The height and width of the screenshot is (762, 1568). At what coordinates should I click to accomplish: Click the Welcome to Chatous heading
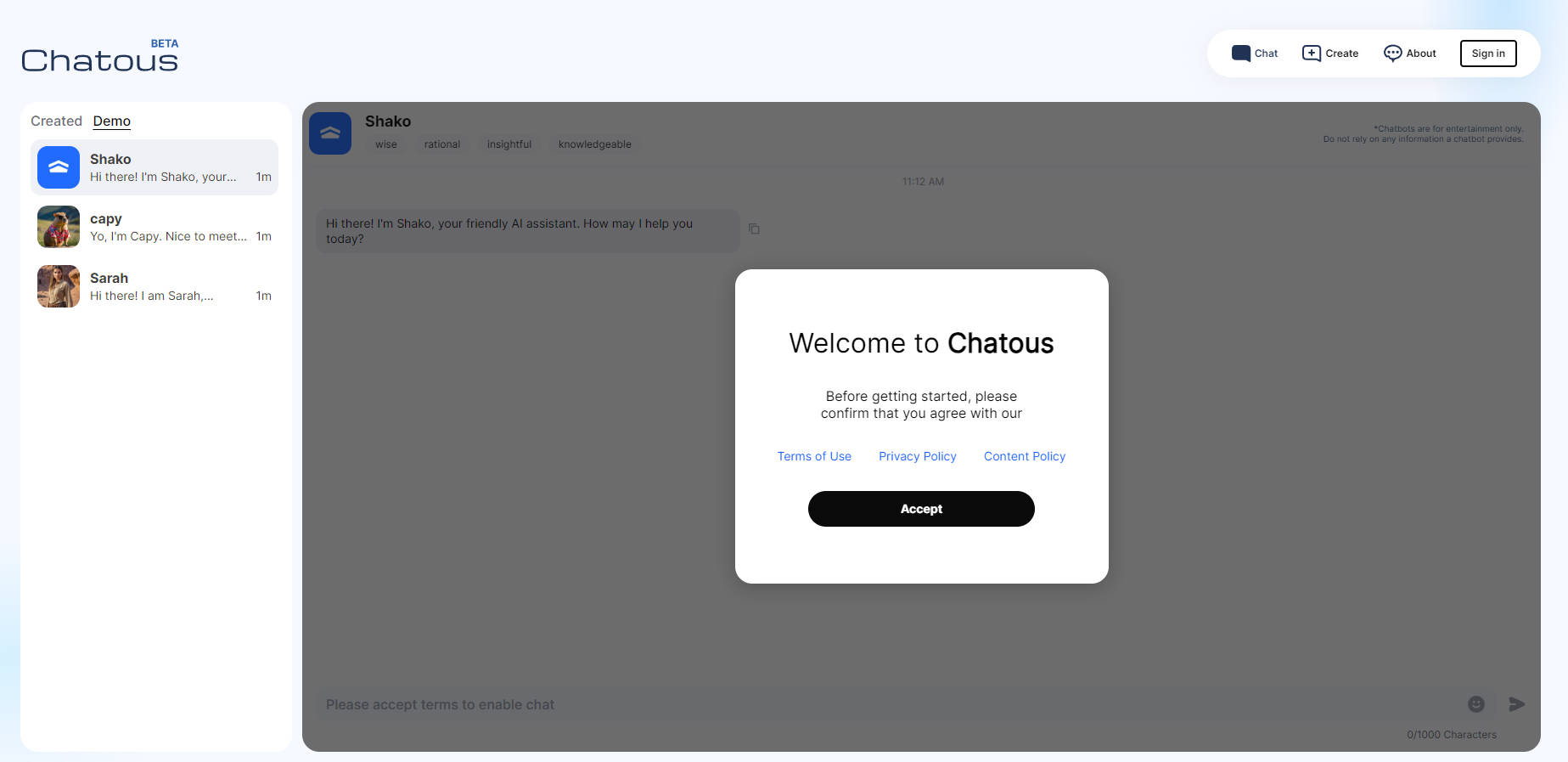pos(921,343)
